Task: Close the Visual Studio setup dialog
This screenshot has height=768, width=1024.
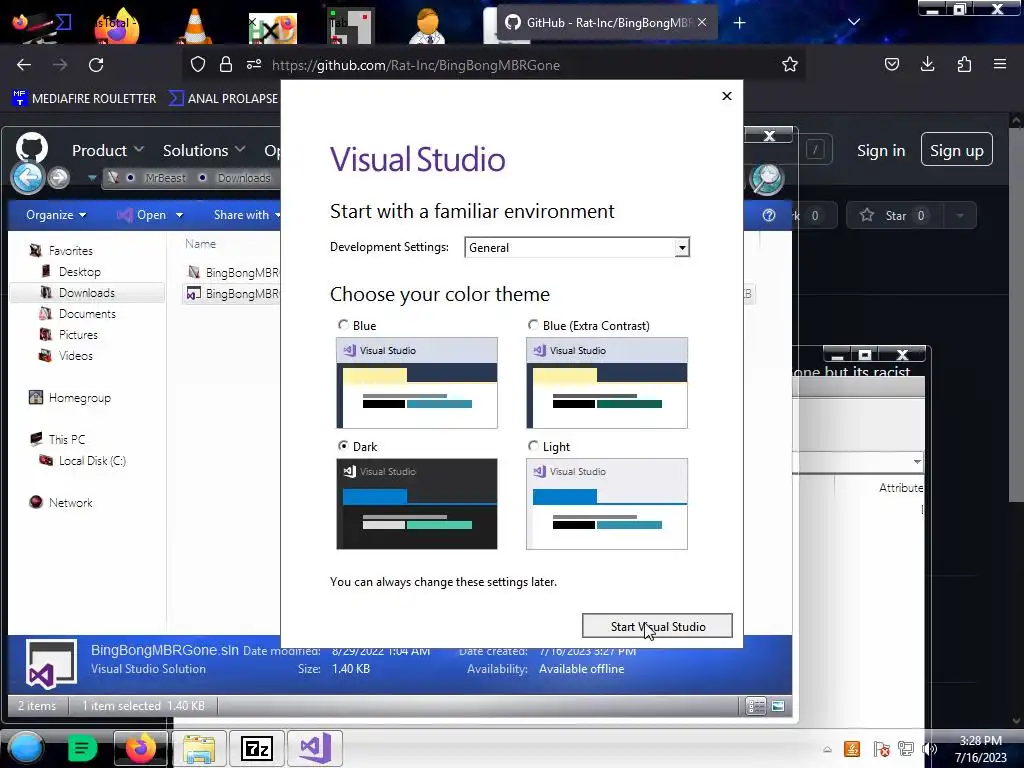Action: coord(727,96)
